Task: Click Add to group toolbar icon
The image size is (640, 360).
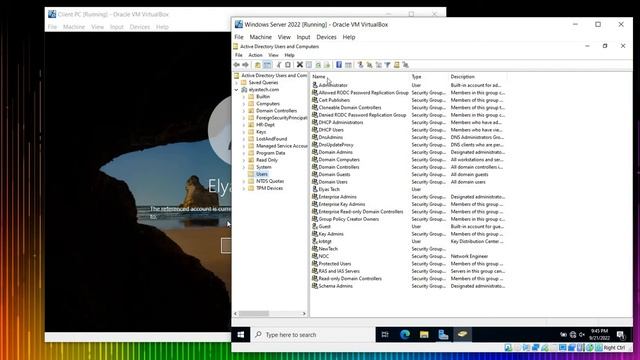Action: click(x=405, y=65)
